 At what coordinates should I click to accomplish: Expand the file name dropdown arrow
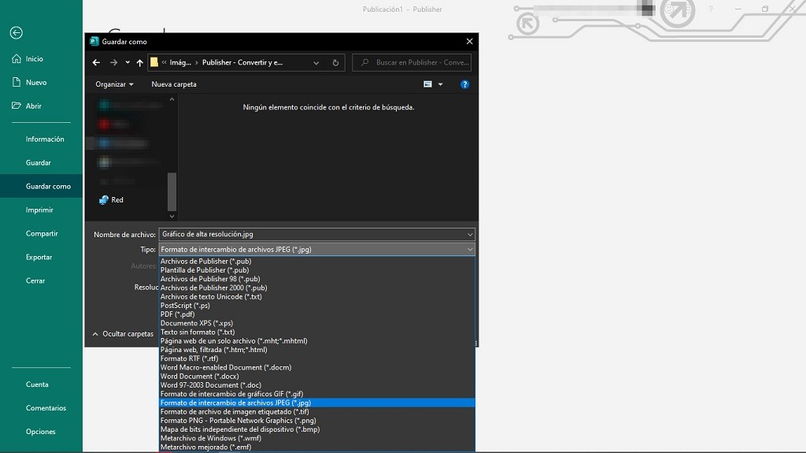[470, 234]
